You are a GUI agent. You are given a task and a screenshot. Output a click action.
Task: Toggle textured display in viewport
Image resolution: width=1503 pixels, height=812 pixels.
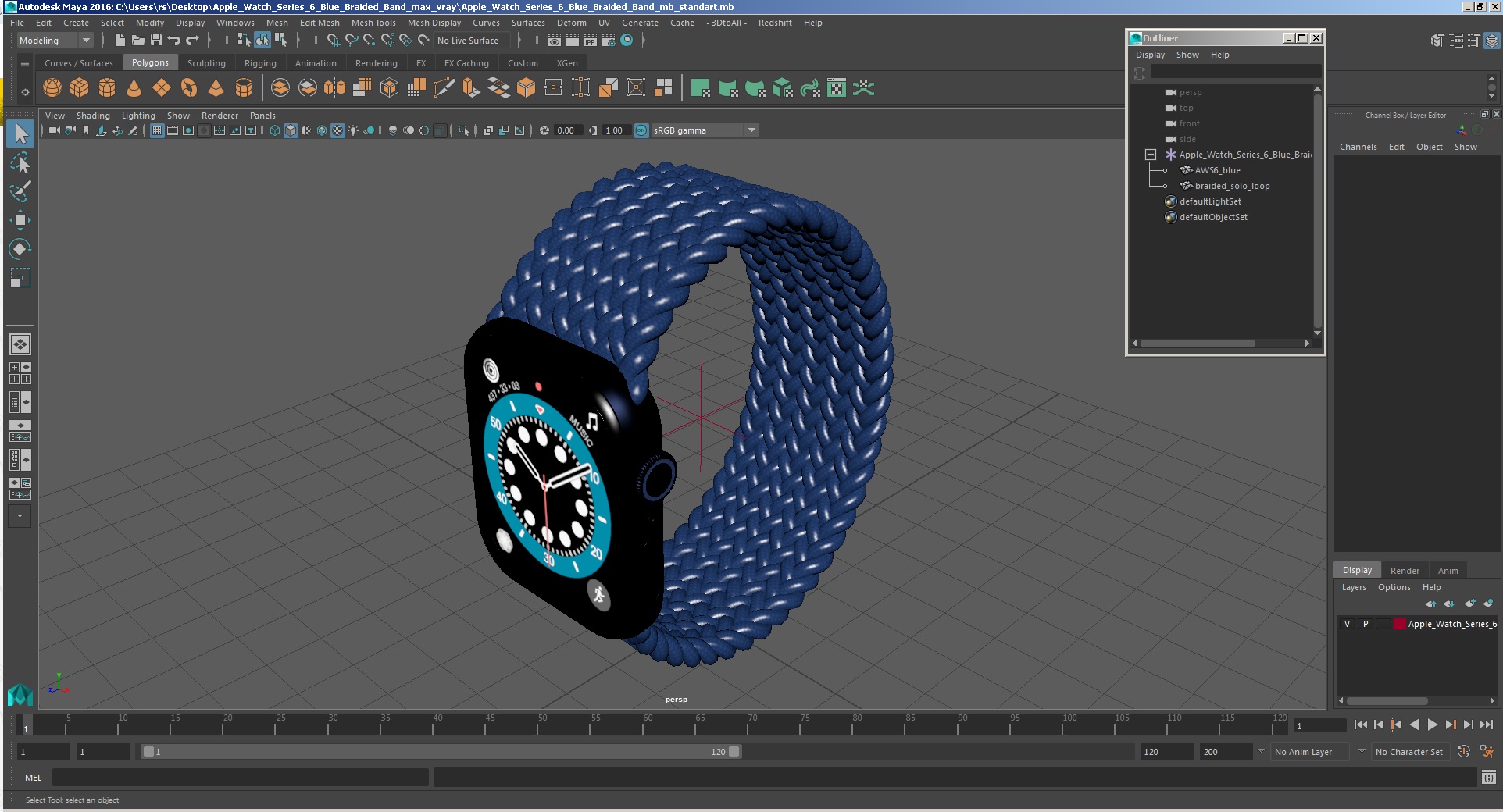pyautogui.click(x=337, y=130)
